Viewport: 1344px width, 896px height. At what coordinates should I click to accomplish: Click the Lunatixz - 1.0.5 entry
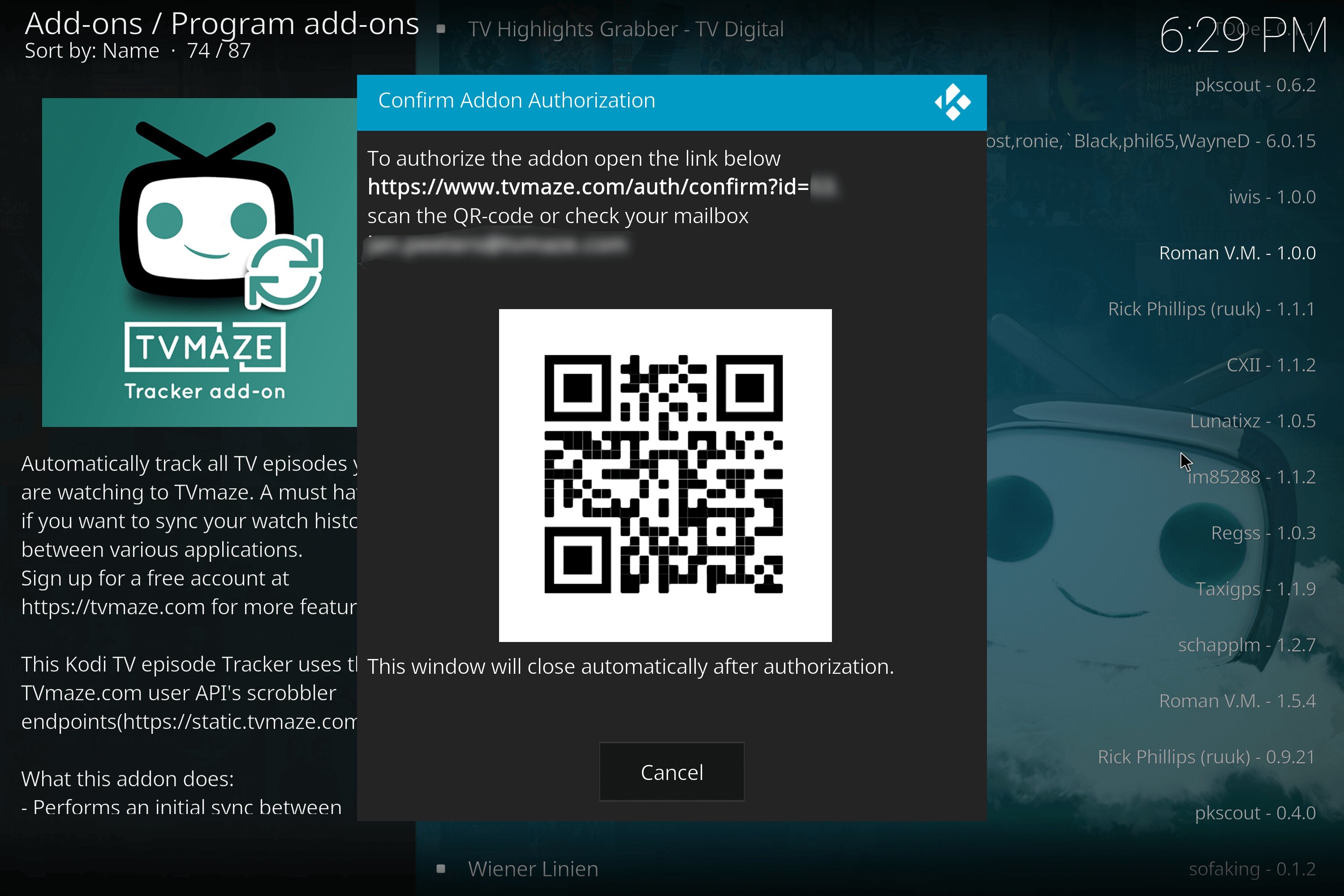pos(1253,421)
